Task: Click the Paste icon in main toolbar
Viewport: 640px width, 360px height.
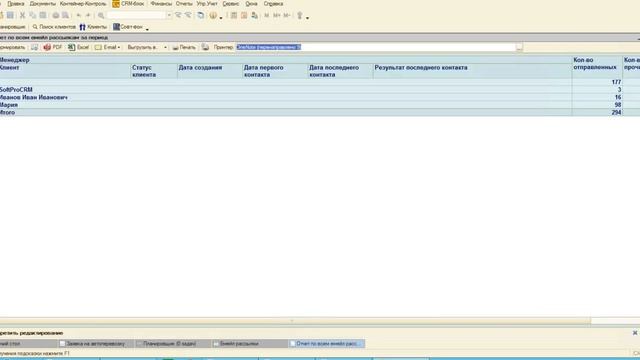Action: pos(43,16)
